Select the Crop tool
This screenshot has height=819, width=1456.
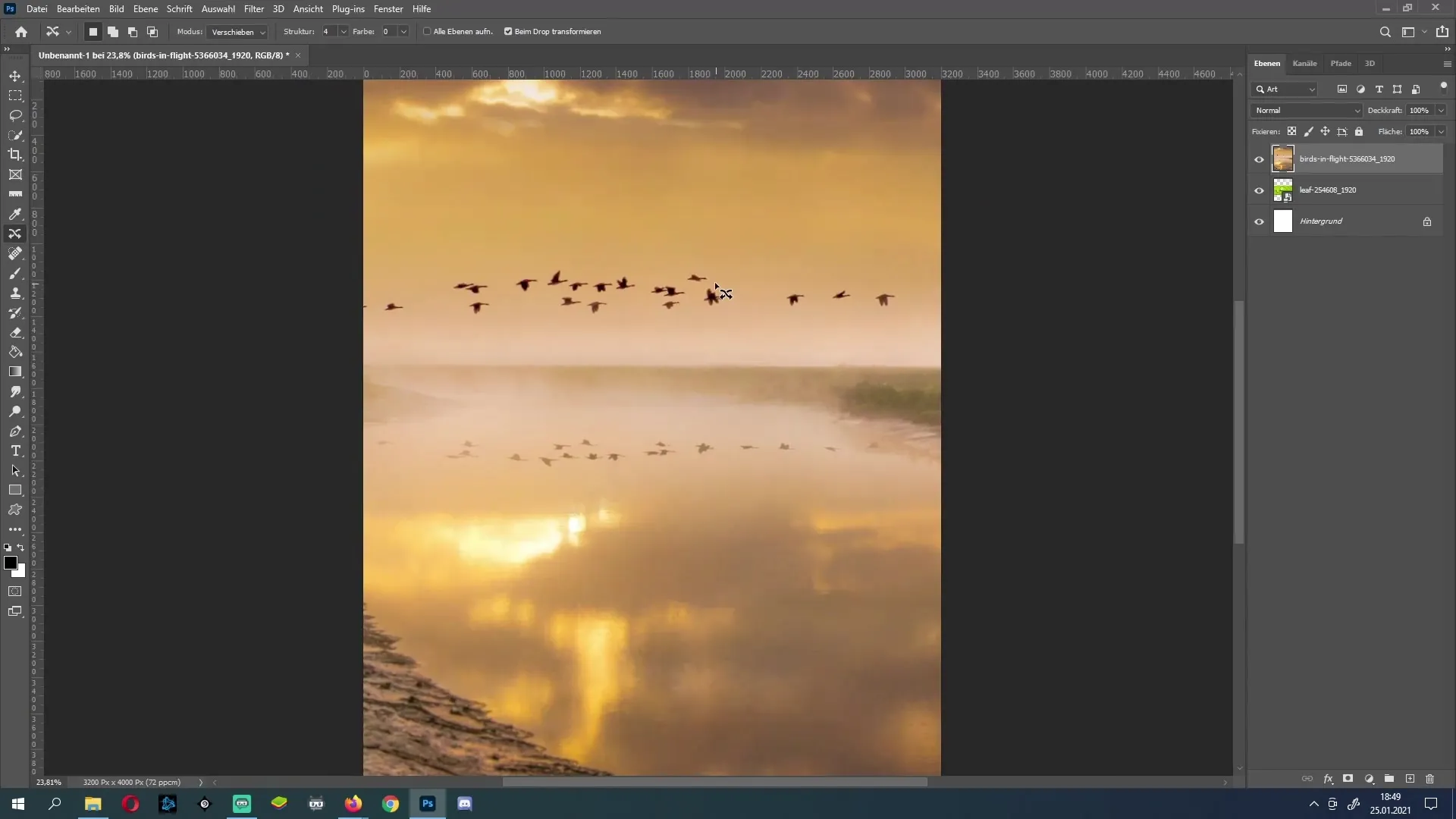pos(15,155)
